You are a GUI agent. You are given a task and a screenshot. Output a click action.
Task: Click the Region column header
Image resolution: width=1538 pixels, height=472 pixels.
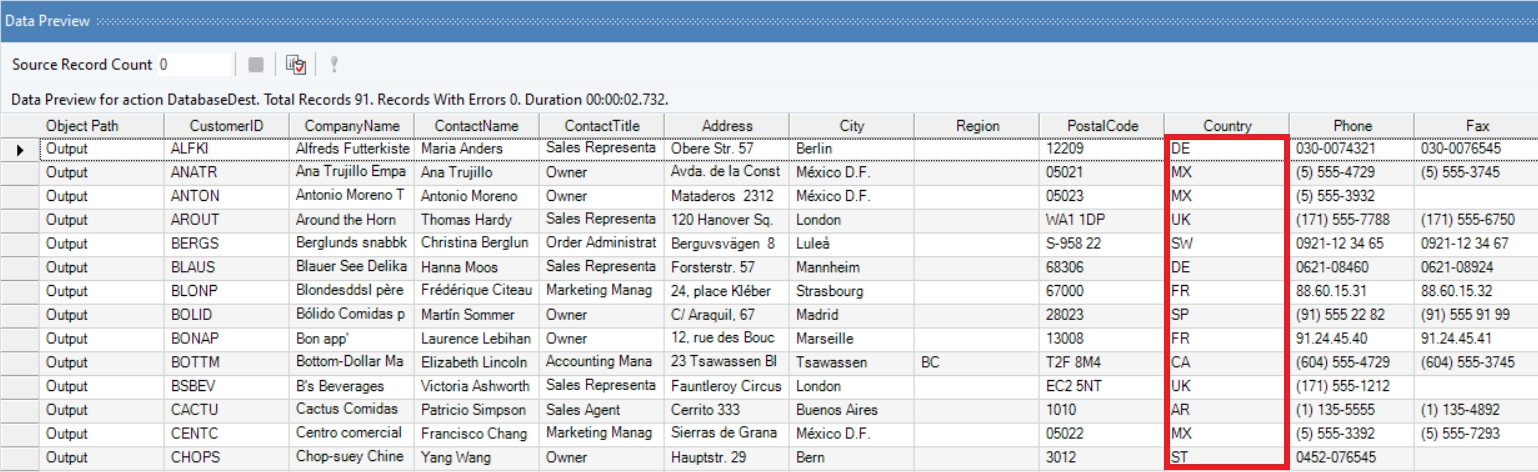(x=977, y=126)
